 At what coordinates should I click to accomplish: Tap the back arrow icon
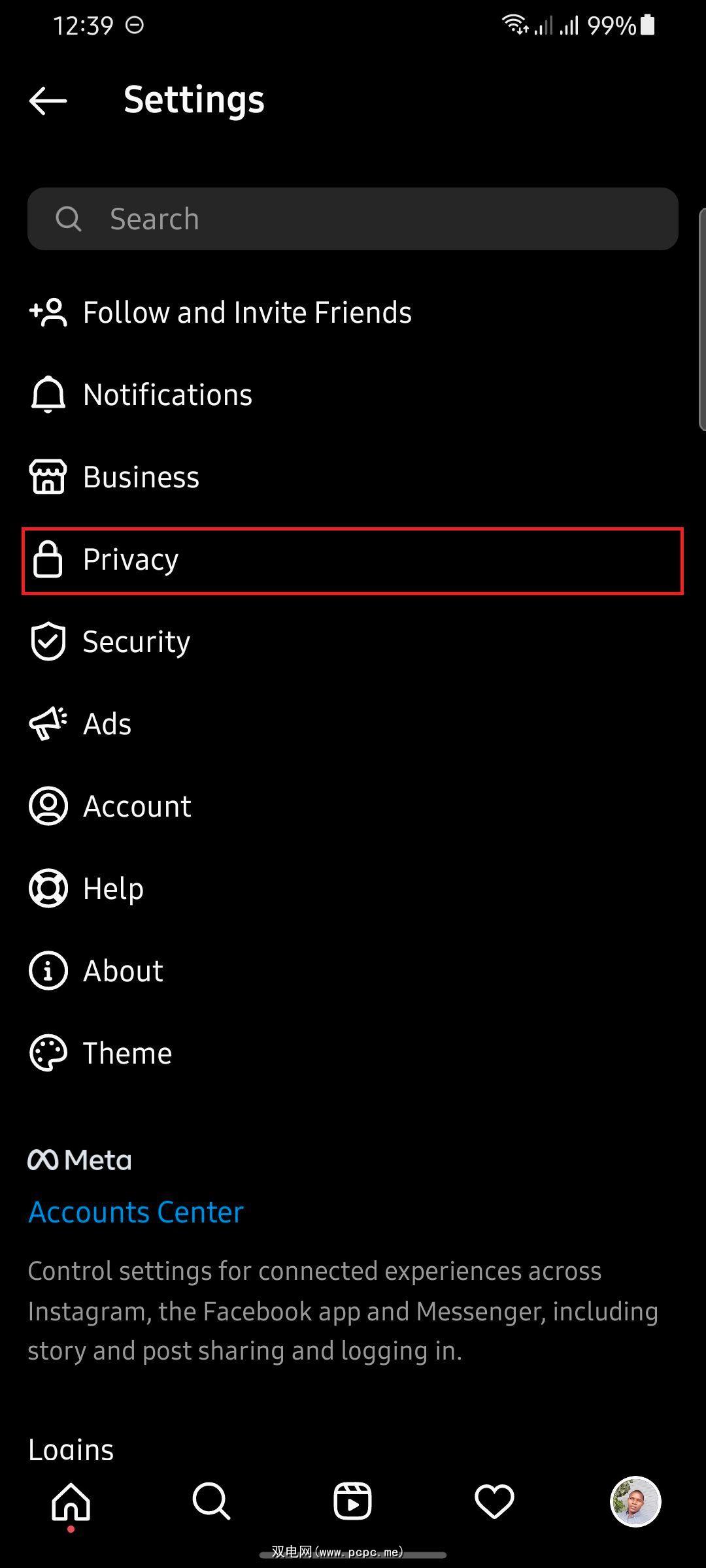tap(48, 101)
